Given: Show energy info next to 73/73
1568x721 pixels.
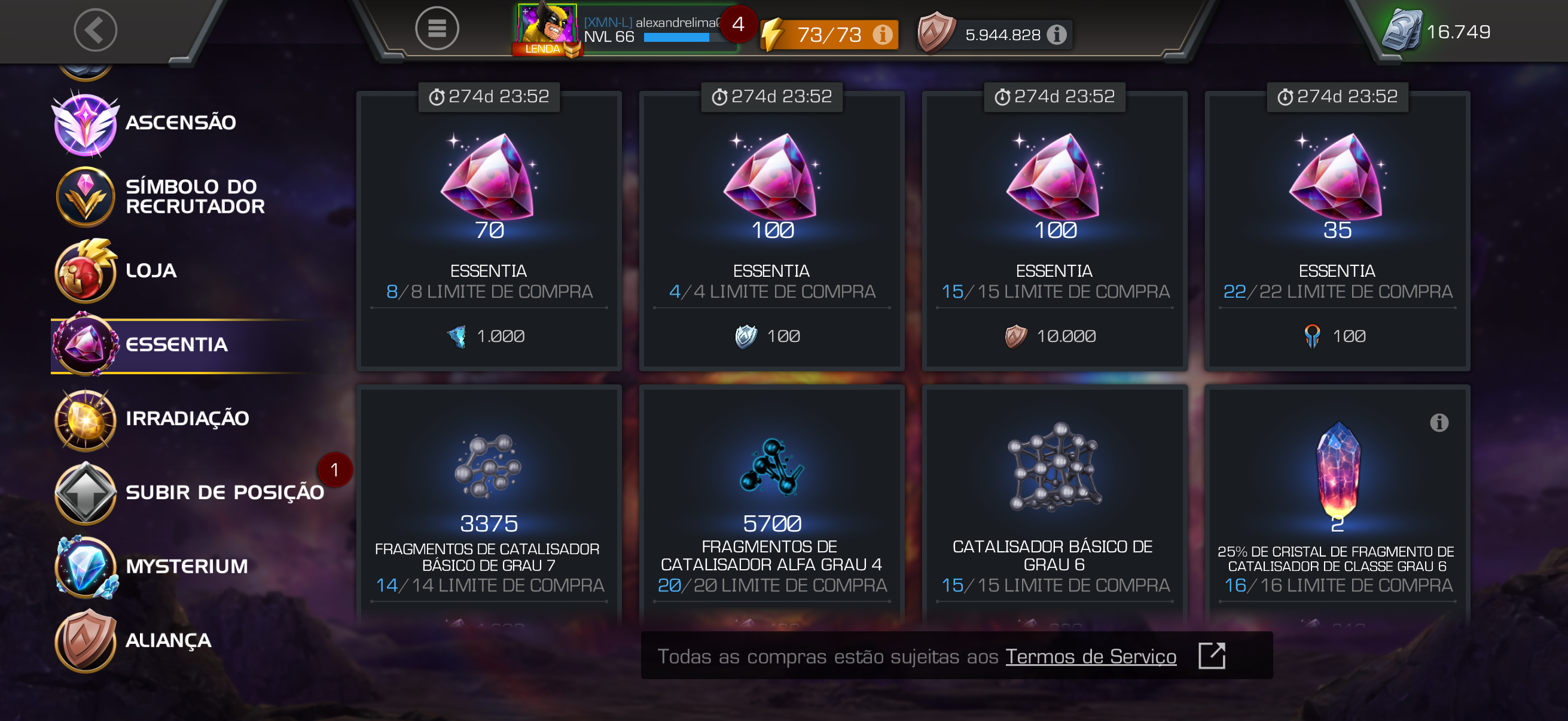Looking at the screenshot, I should 882,35.
